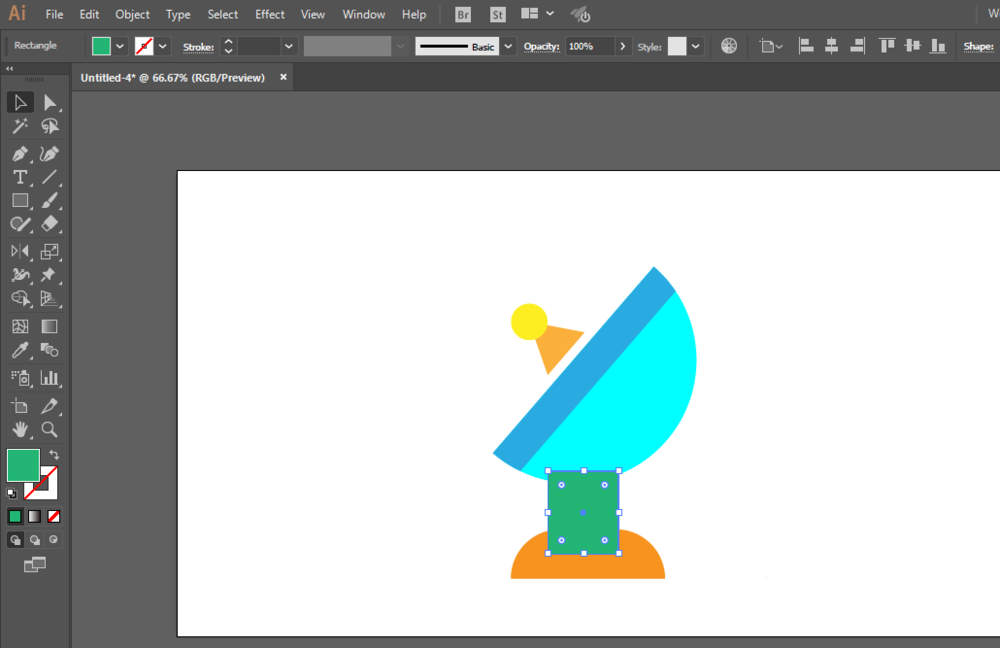Open workspace arrangement dropdown arrow
The height and width of the screenshot is (648, 1000).
point(550,13)
